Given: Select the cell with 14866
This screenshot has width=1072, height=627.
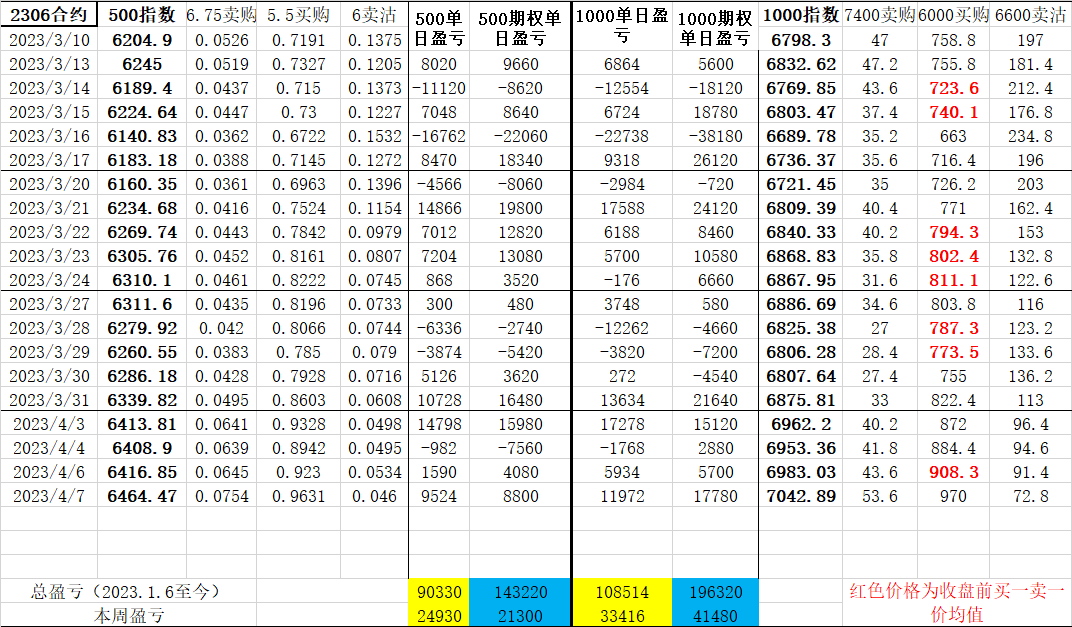Looking at the screenshot, I should tap(439, 208).
